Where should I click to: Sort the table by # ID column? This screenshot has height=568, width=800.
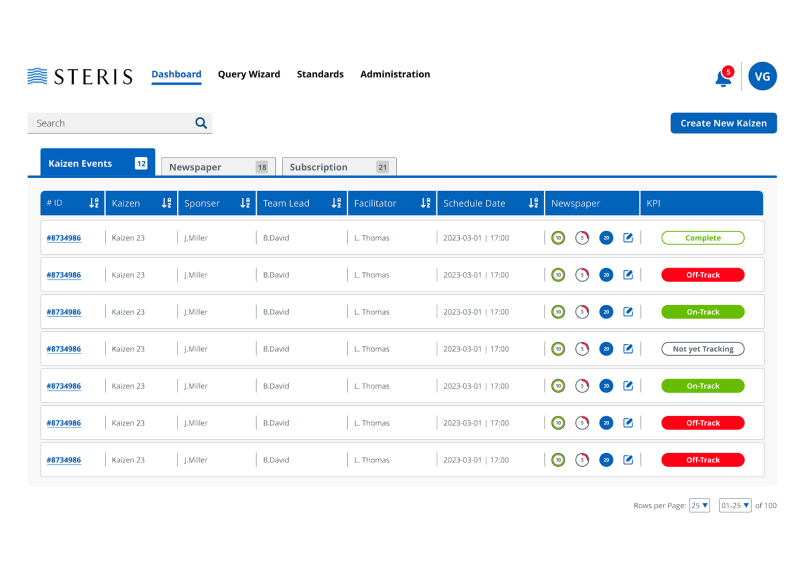[x=94, y=203]
